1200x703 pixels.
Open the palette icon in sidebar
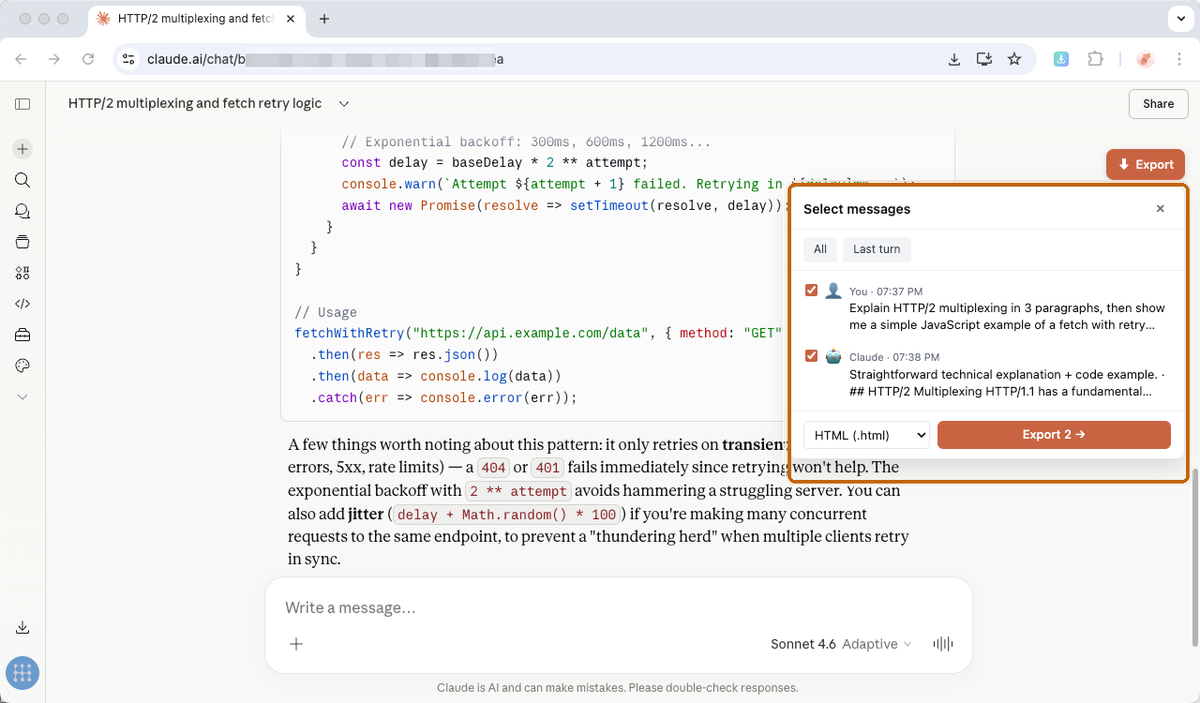22,366
